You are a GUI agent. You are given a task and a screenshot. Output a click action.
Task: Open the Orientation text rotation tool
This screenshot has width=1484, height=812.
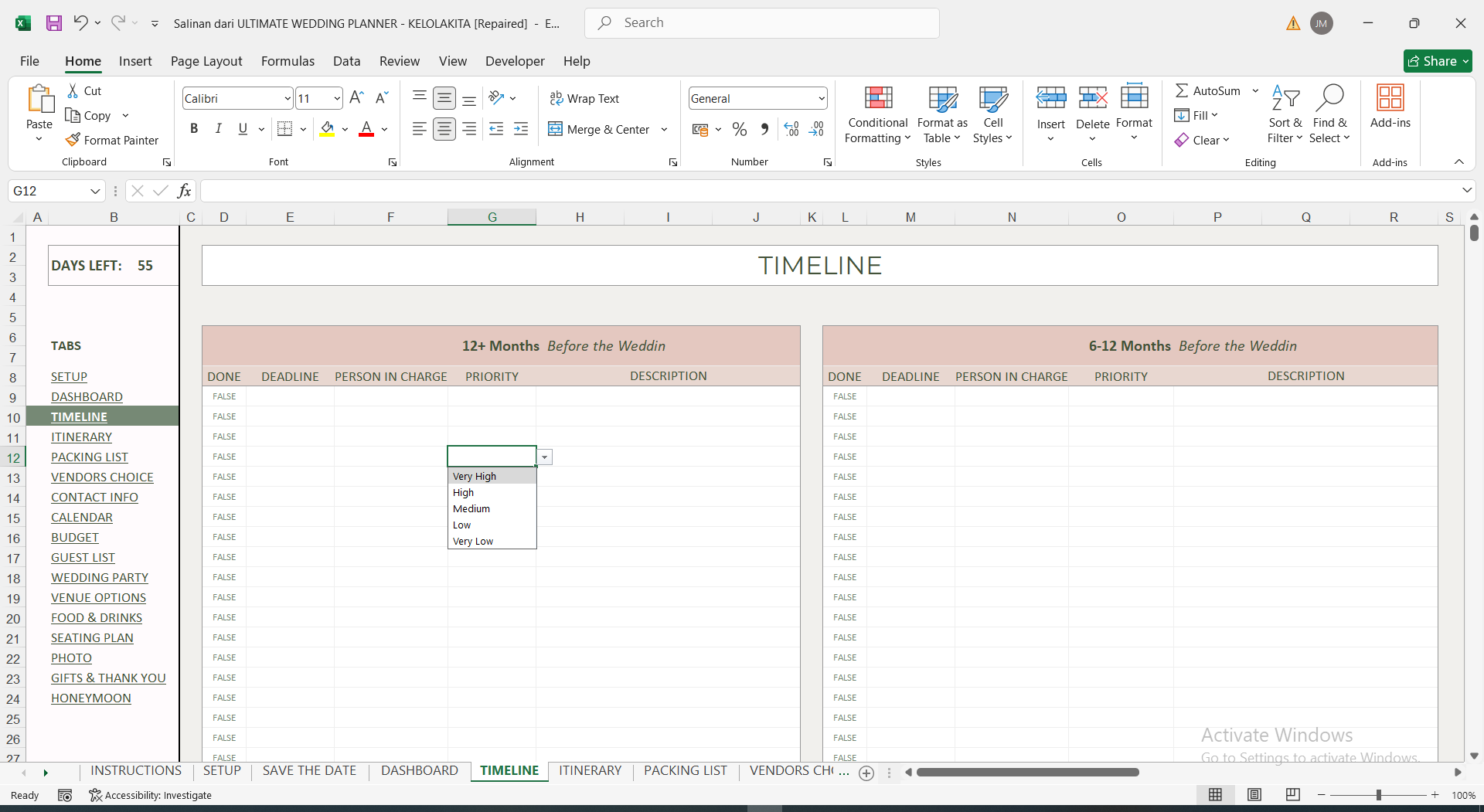496,98
